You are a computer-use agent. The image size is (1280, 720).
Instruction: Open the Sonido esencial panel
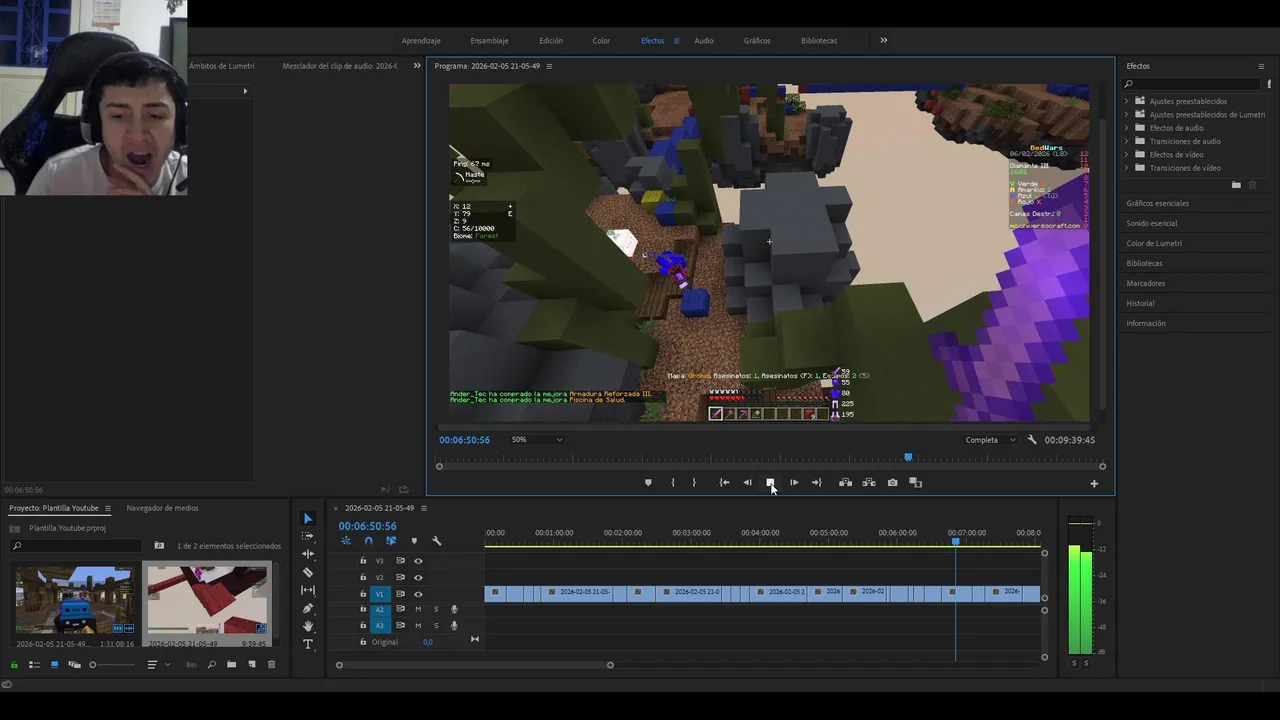point(1152,223)
